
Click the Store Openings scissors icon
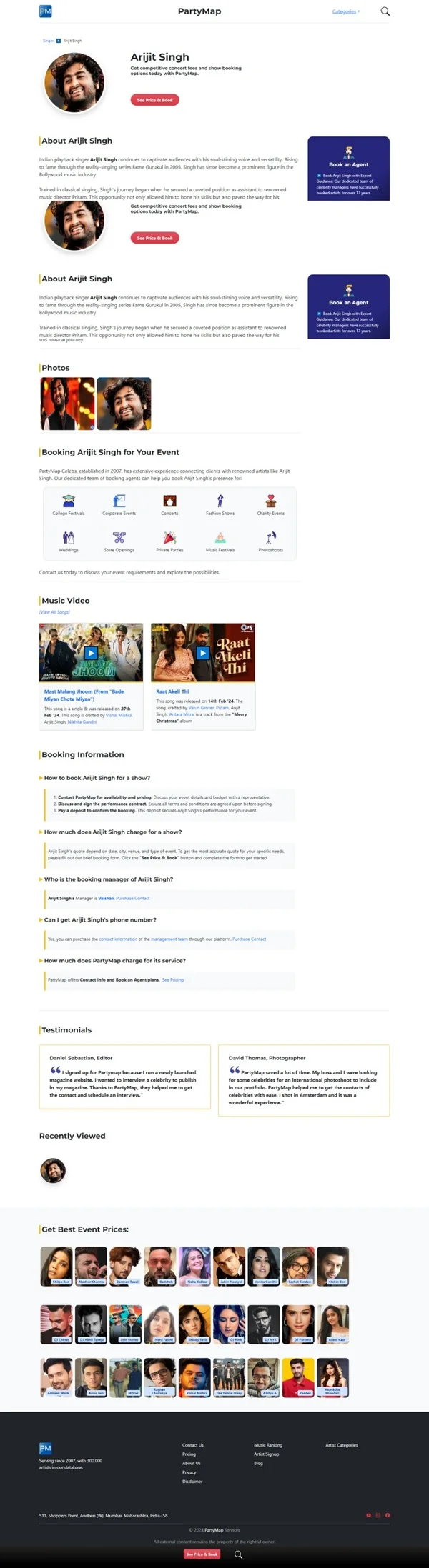119,537
